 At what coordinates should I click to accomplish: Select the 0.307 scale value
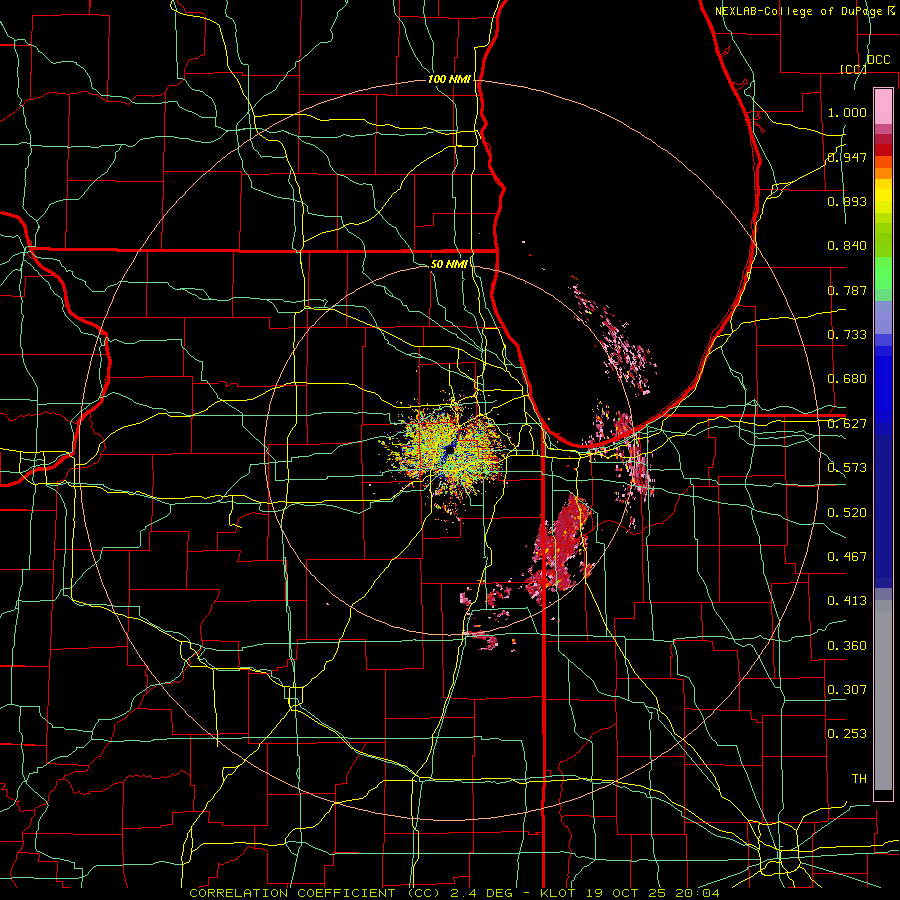[x=847, y=690]
